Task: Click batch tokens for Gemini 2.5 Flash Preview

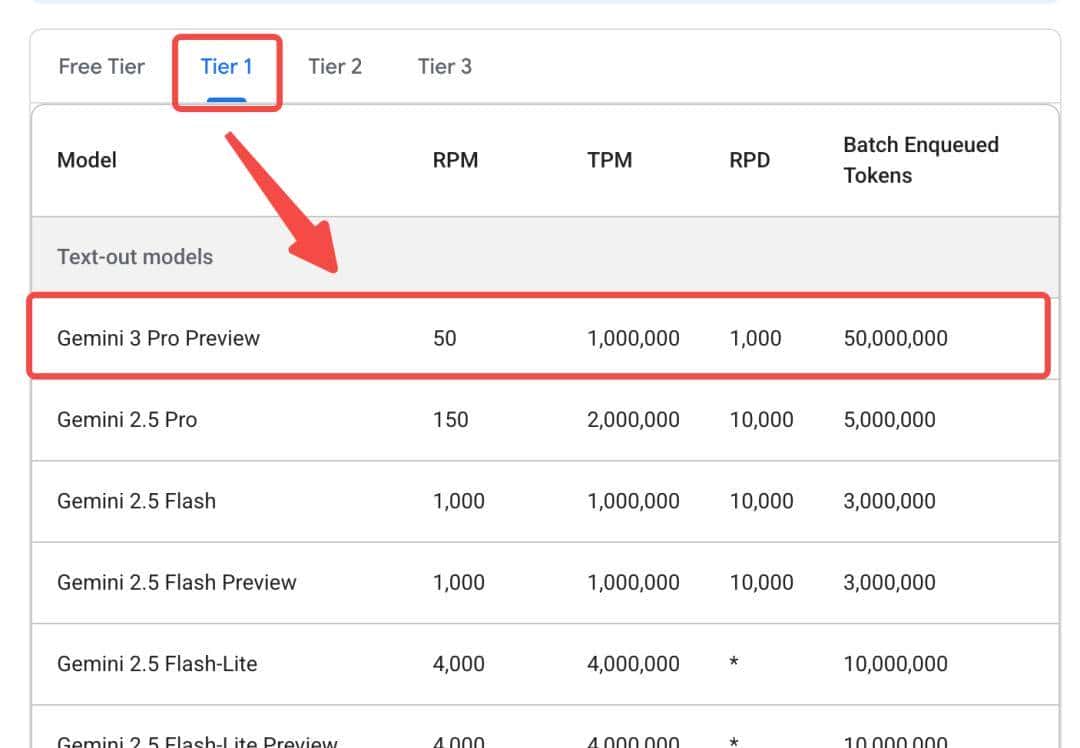Action: 889,582
